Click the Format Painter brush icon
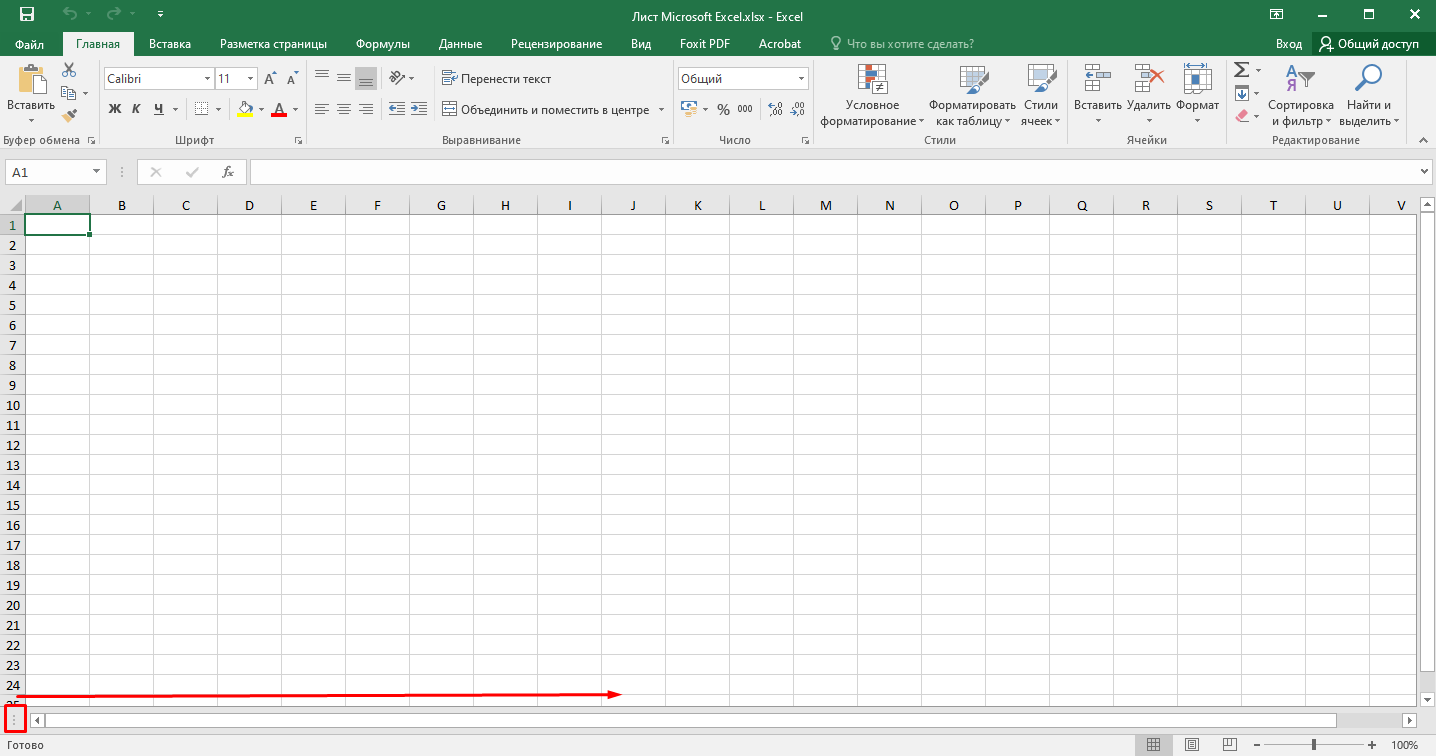Image resolution: width=1436 pixels, height=756 pixels. pos(68,117)
